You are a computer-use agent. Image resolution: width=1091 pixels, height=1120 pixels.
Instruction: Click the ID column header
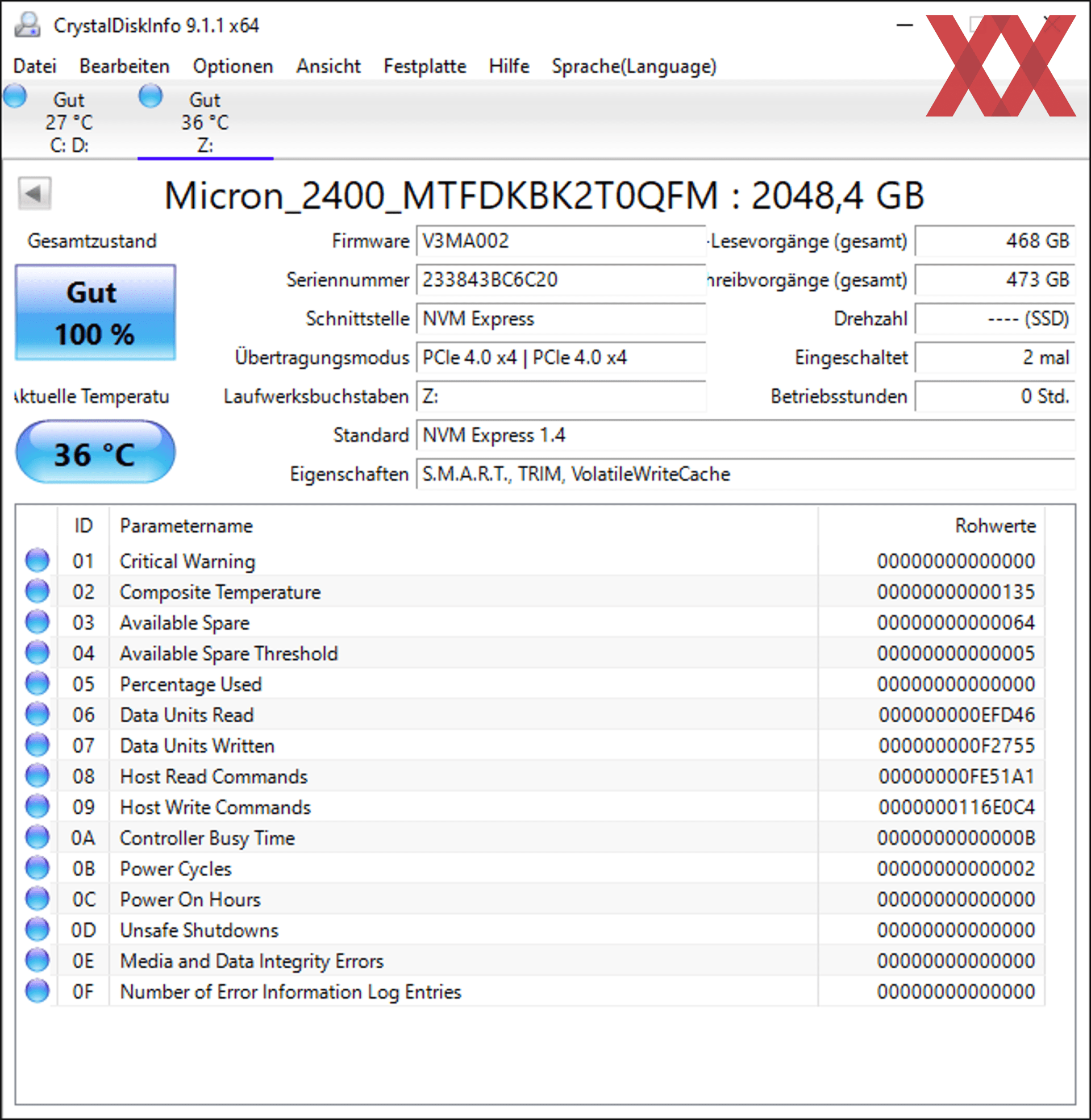(83, 526)
